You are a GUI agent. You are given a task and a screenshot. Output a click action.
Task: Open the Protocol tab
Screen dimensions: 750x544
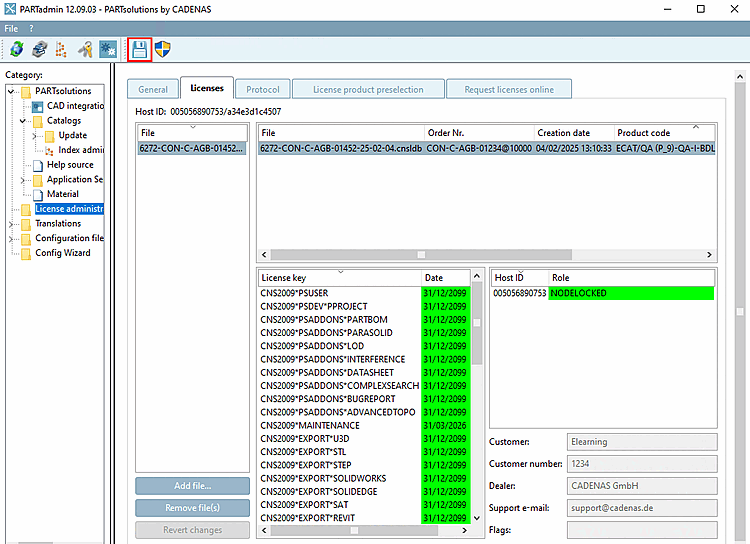[262, 89]
